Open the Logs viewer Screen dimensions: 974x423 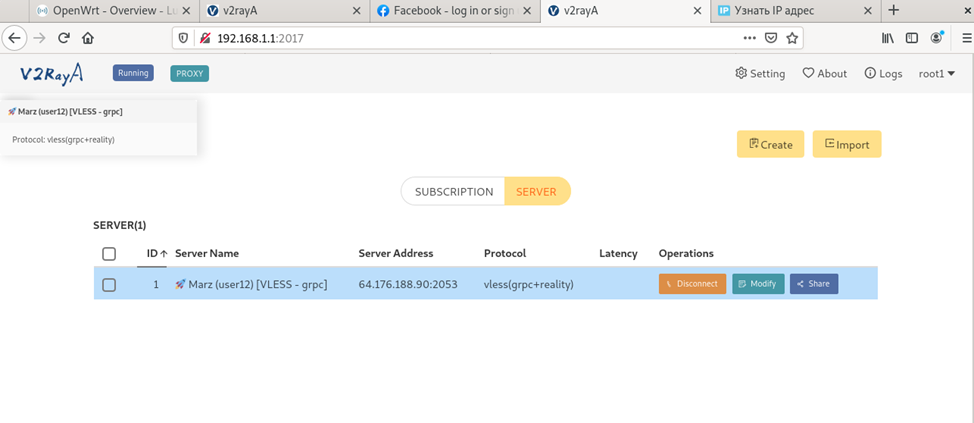883,74
